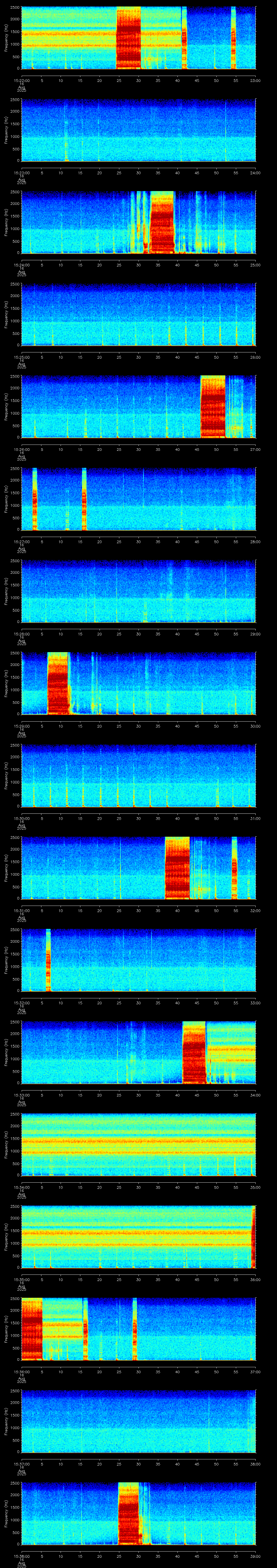277x1568 pixels.
Task: Select the red burst in the 15:24 spectrogram
Action: pyautogui.click(x=162, y=222)
